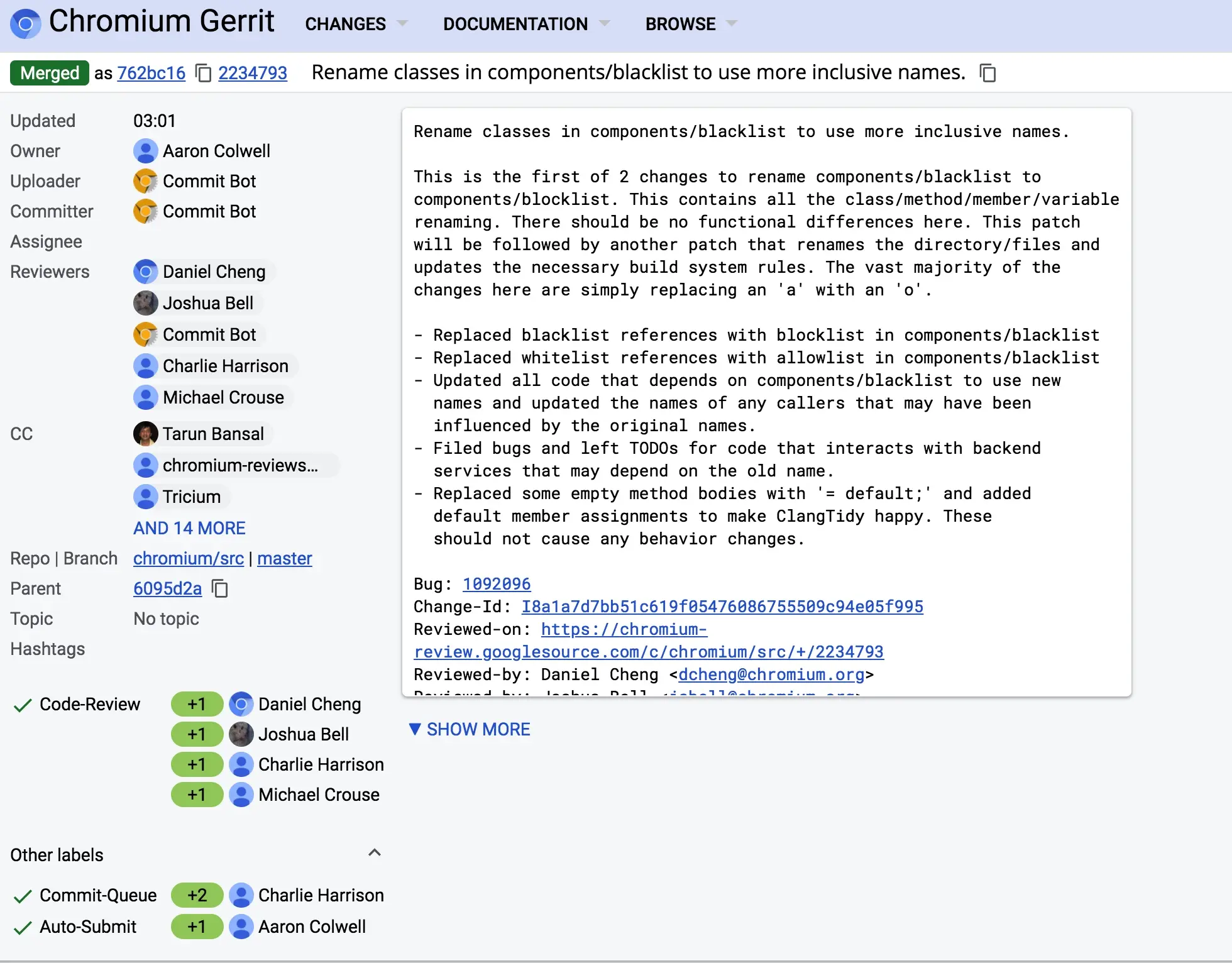Click Aaron Colwell's owner avatar
Screen dimensions: 1232x963
(x=146, y=151)
